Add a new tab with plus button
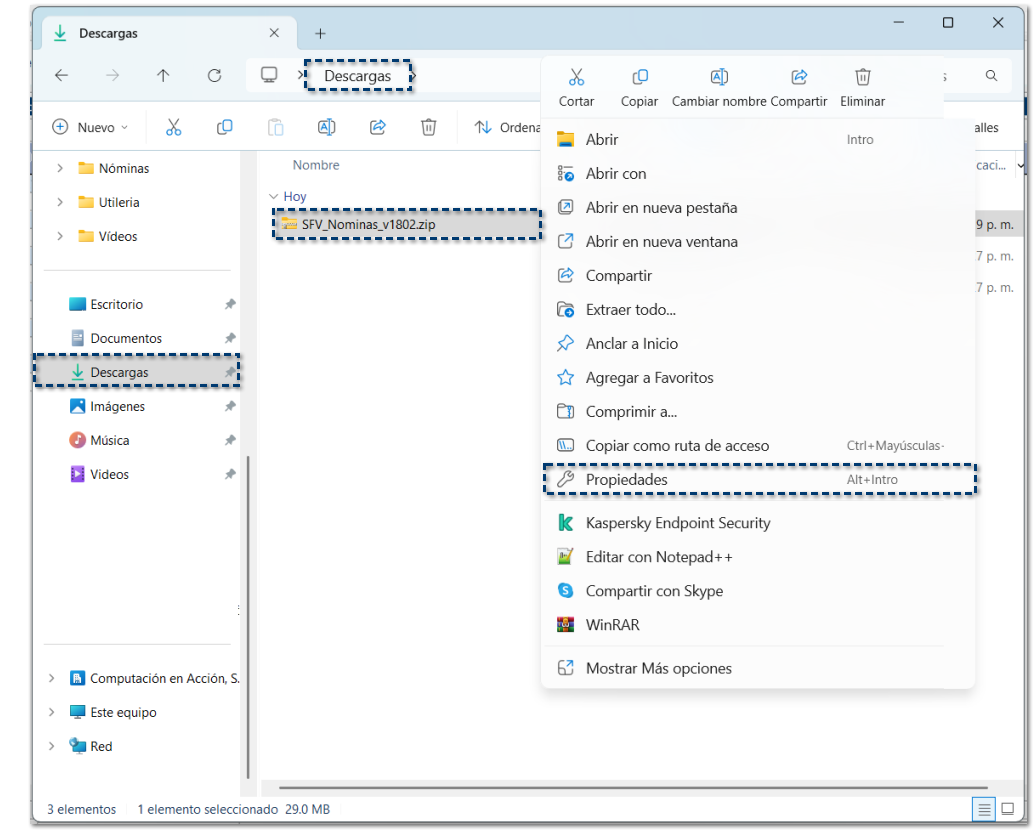 [320, 34]
